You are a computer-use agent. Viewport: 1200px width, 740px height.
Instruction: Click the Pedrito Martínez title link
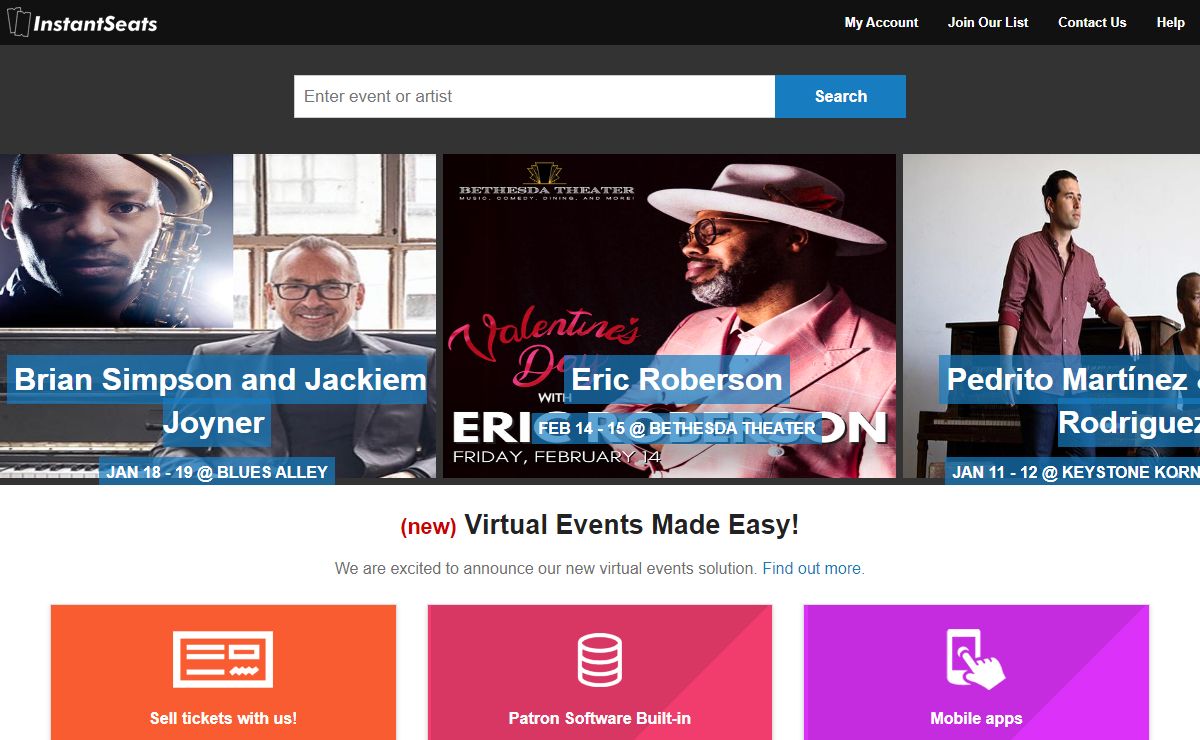[x=1070, y=400]
